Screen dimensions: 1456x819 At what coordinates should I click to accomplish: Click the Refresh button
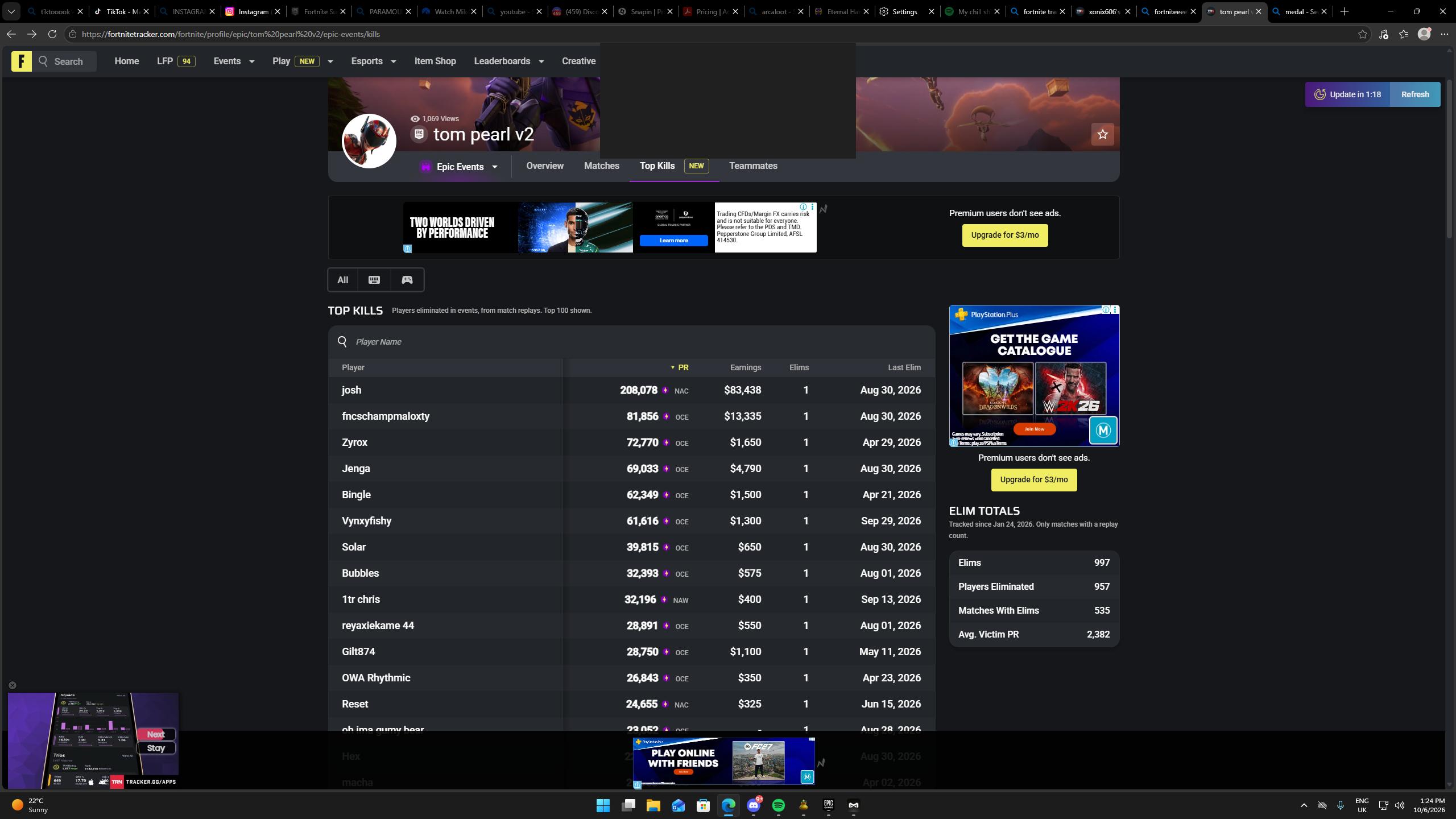1415,94
